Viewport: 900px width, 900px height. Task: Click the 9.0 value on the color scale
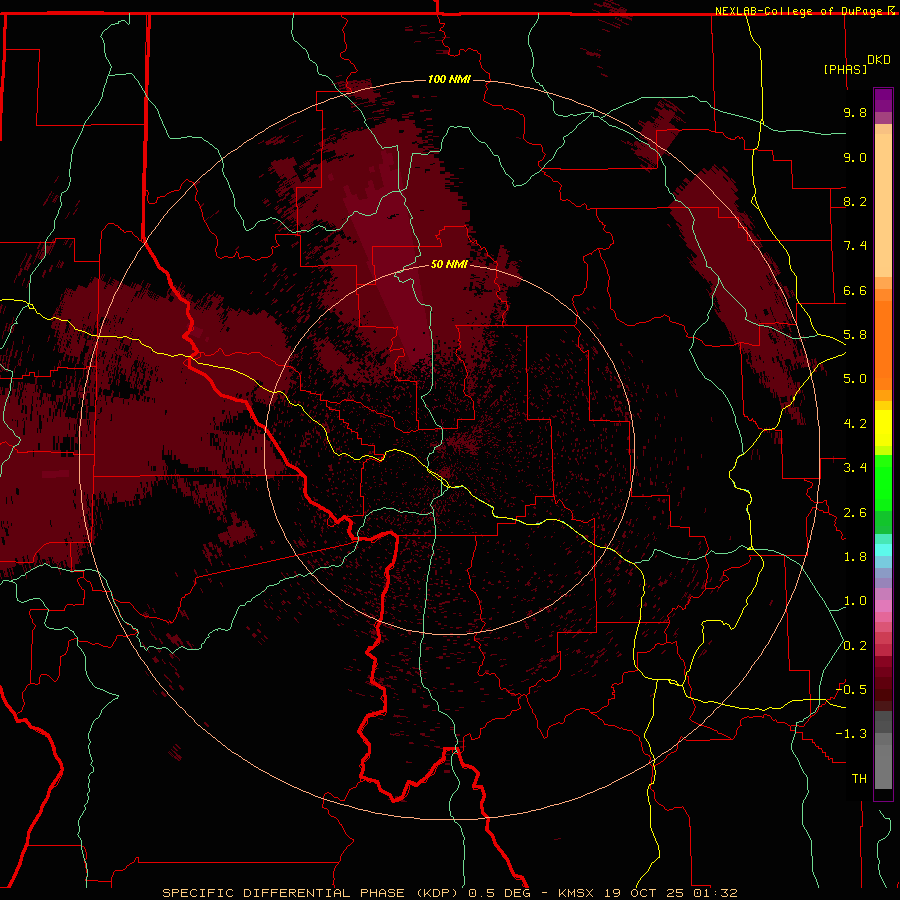click(x=855, y=157)
